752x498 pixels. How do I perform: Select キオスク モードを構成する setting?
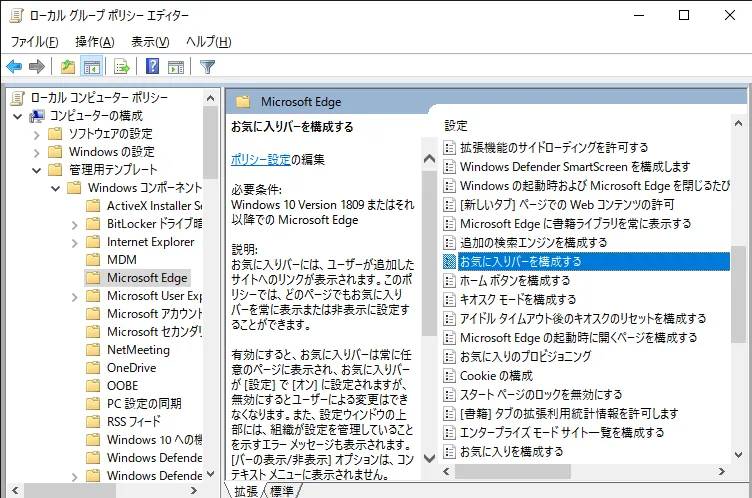click(x=518, y=300)
